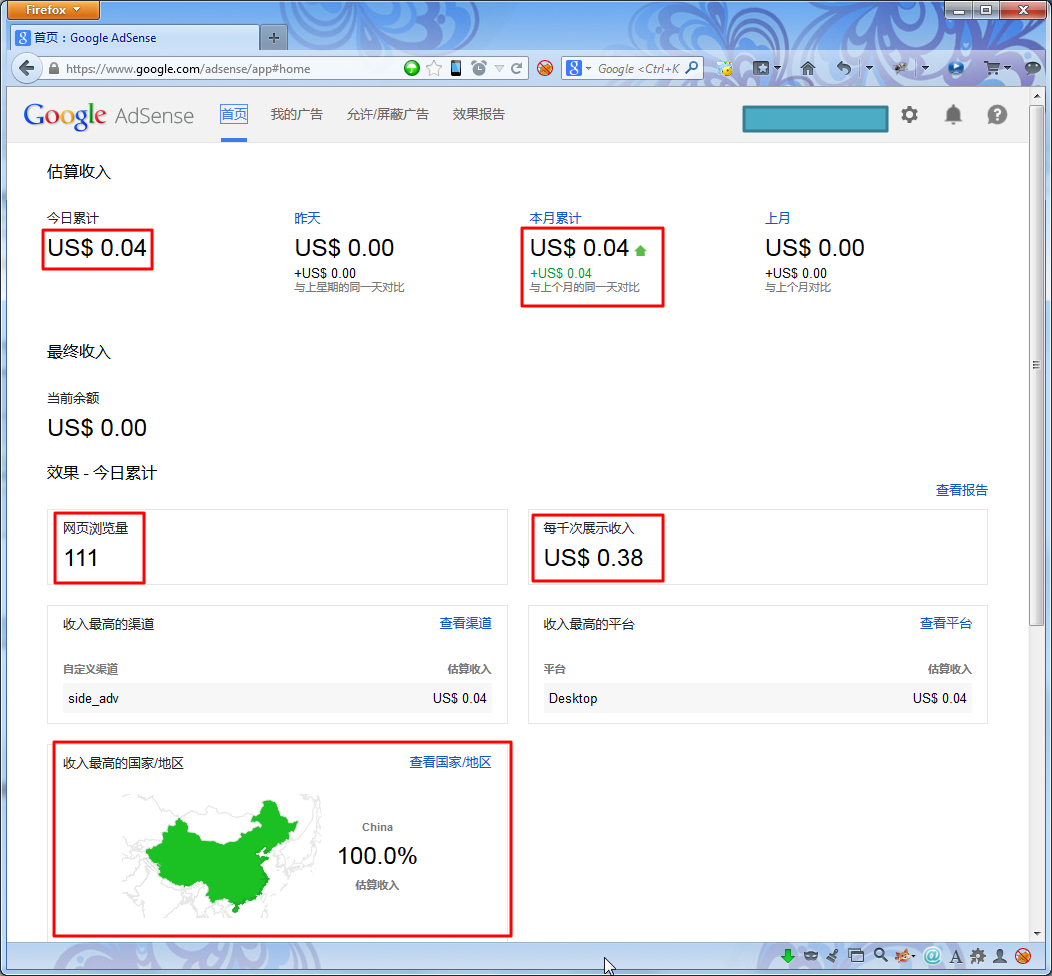
Task: Click the 本月累计 earnings link
Action: (x=555, y=218)
